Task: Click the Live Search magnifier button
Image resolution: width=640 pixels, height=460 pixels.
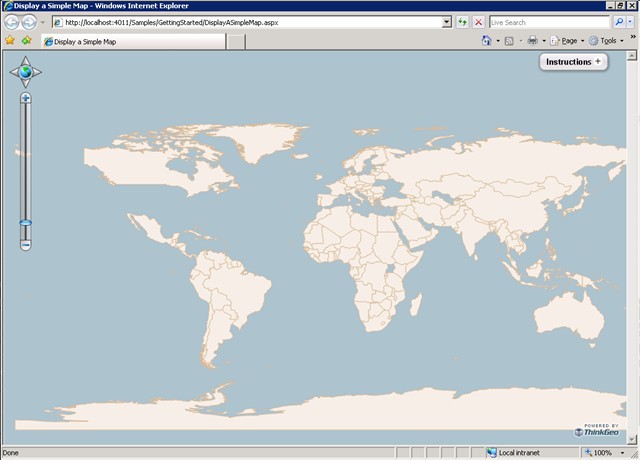Action: [617, 22]
